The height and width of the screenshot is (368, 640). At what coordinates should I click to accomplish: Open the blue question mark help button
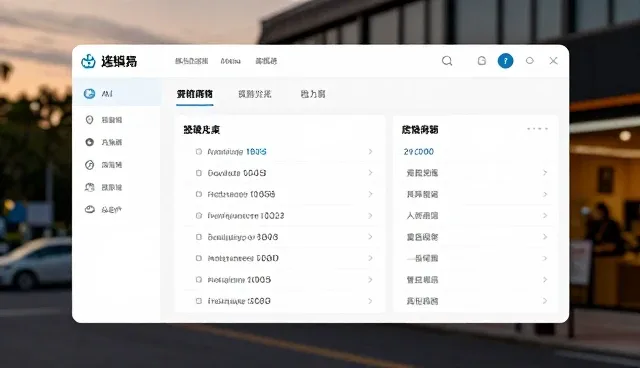505,61
